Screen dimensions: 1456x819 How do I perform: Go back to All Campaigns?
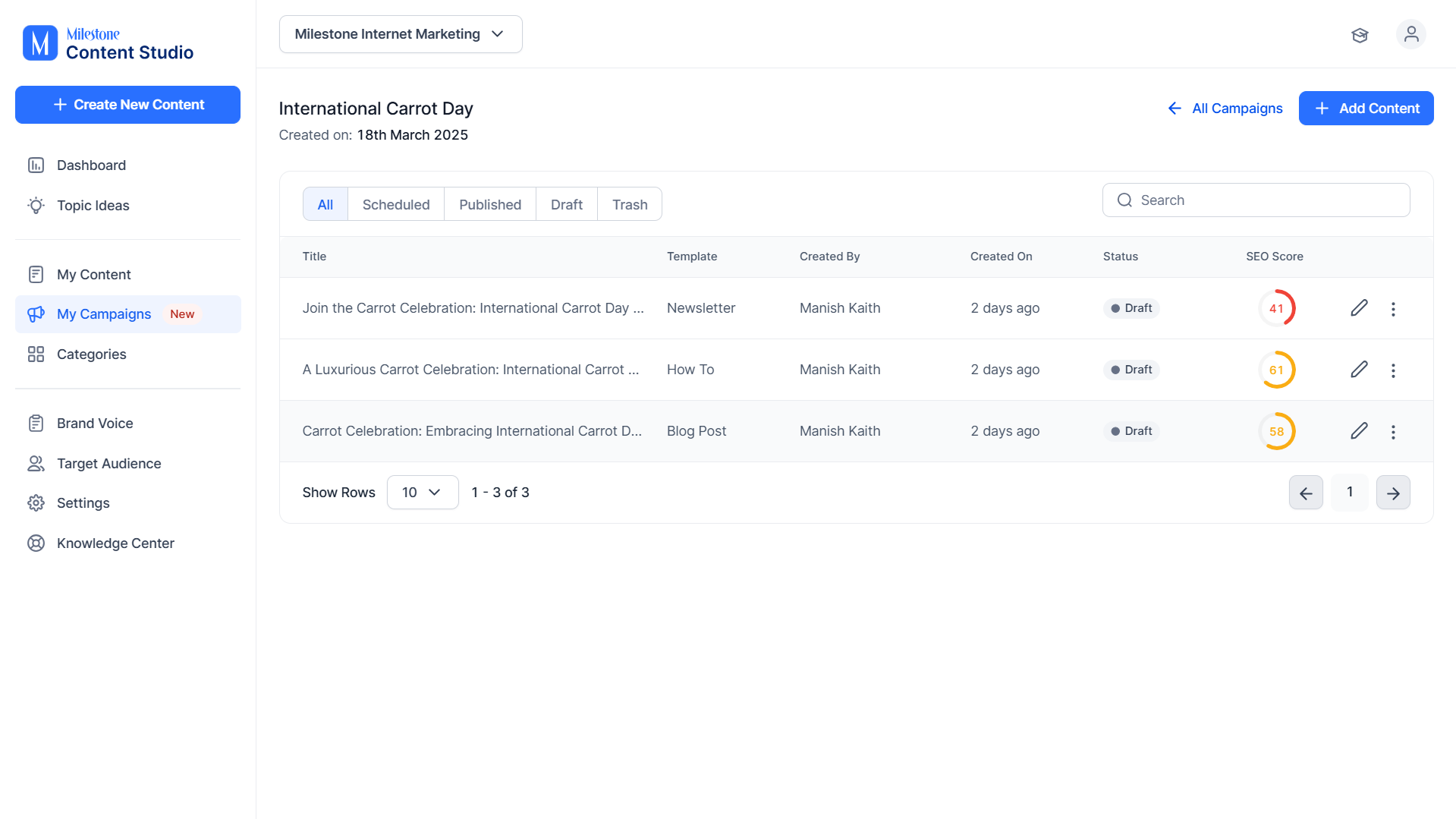1225,109
